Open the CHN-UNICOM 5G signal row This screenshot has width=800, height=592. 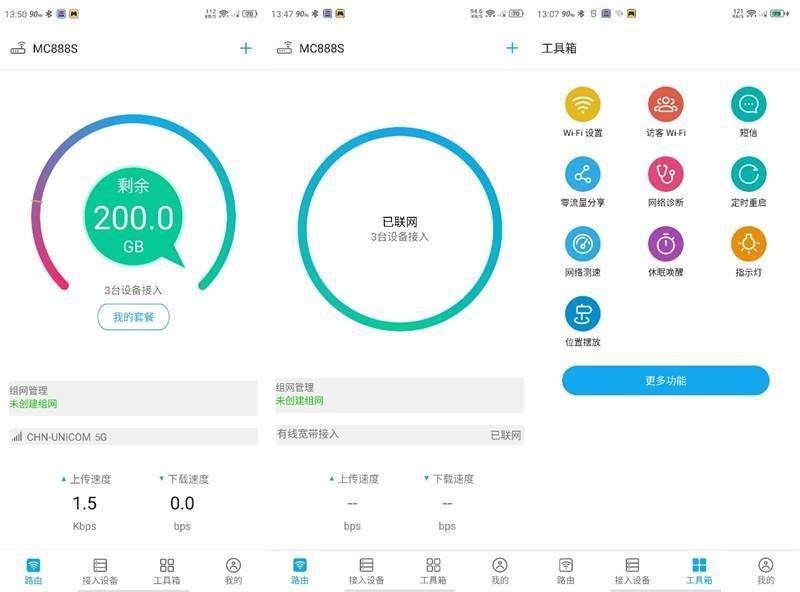click(133, 437)
